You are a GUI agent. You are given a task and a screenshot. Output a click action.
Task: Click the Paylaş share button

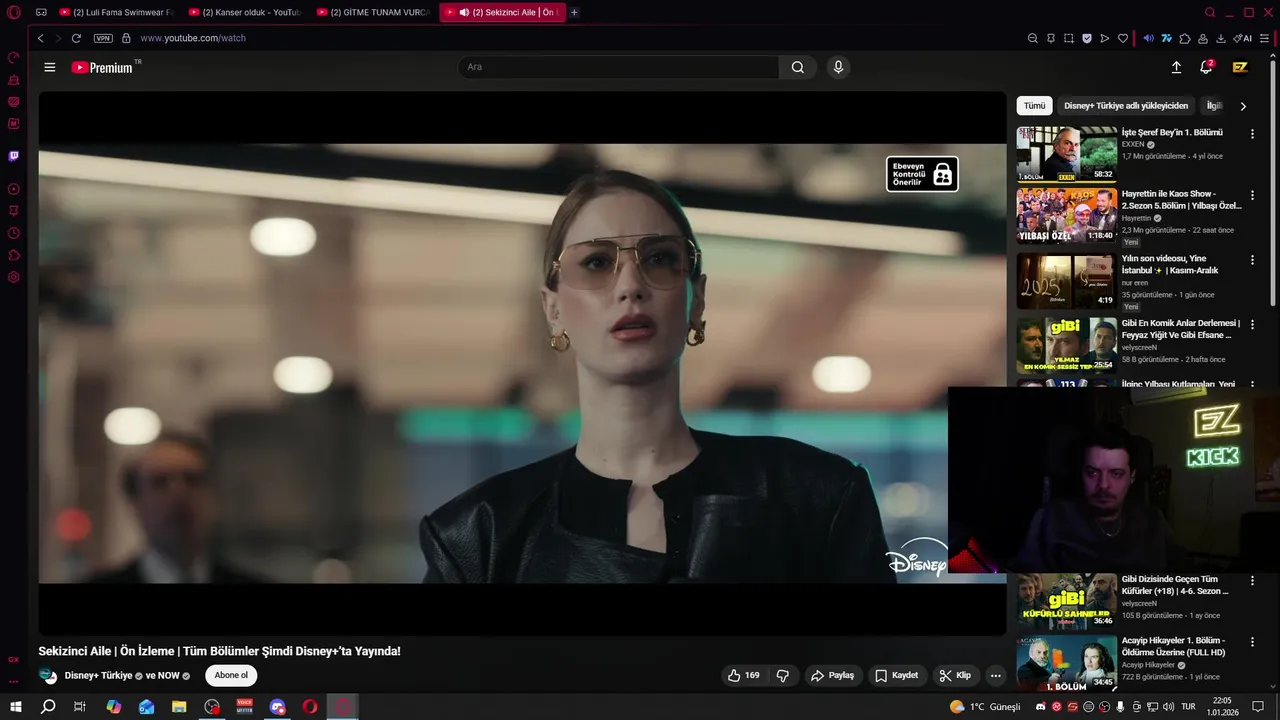(x=833, y=675)
